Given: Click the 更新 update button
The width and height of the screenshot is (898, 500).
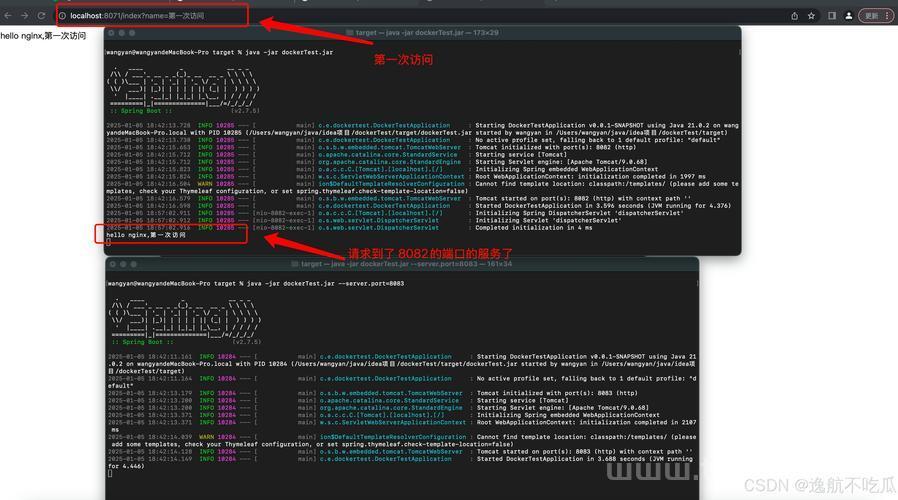Looking at the screenshot, I should pos(872,16).
